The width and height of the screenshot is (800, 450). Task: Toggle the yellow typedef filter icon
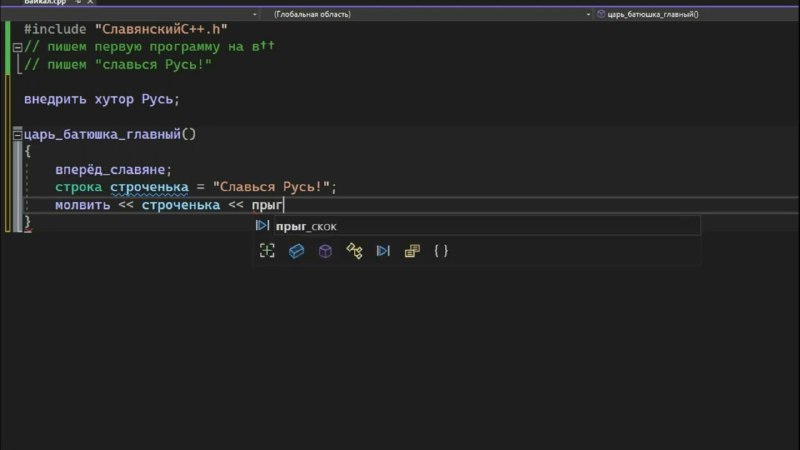tap(412, 251)
